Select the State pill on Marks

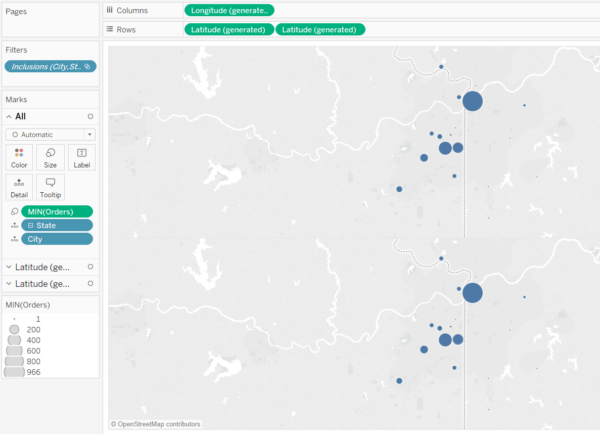tap(57, 225)
